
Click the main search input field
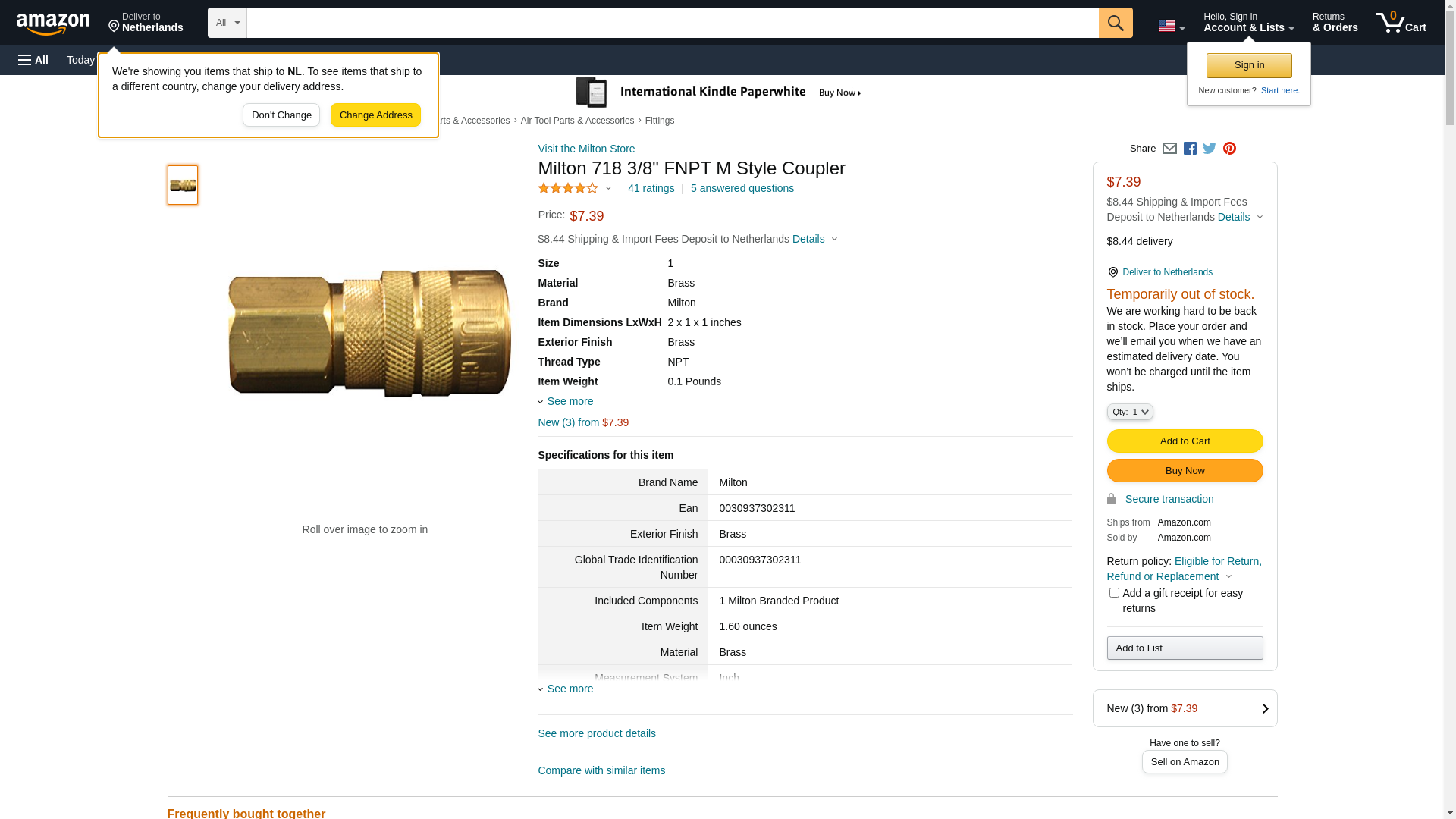click(x=672, y=23)
